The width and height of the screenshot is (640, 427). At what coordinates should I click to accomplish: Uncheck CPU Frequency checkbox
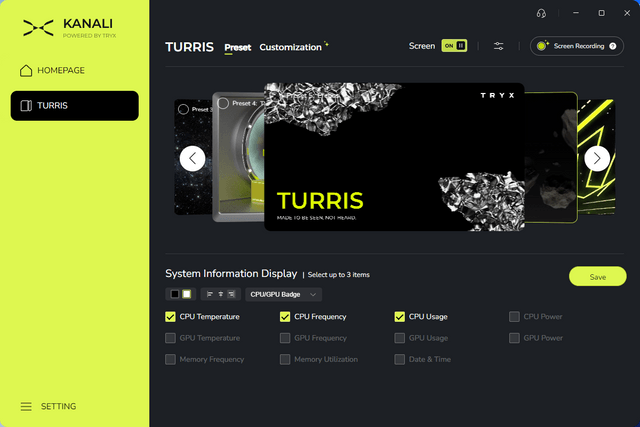tap(285, 317)
